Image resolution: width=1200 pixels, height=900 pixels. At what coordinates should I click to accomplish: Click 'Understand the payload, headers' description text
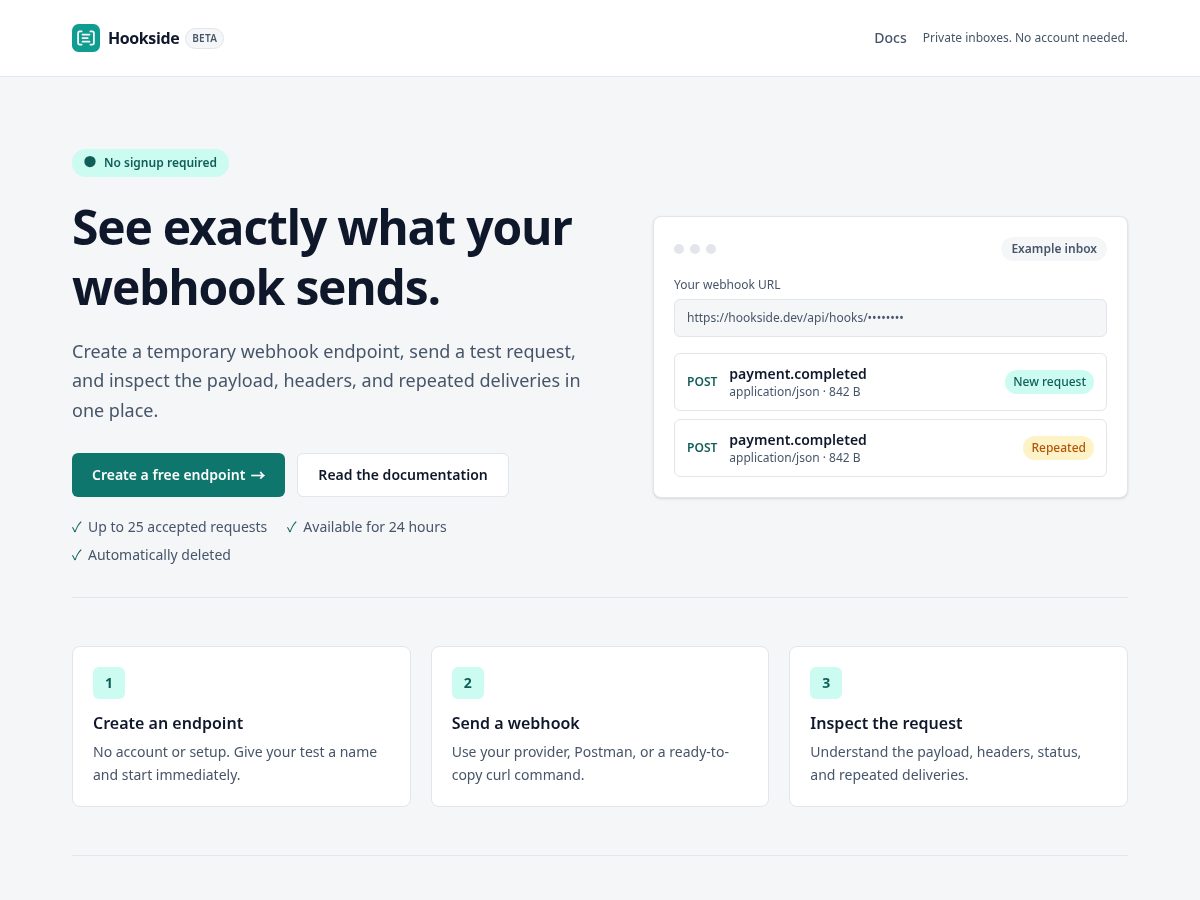click(x=946, y=763)
